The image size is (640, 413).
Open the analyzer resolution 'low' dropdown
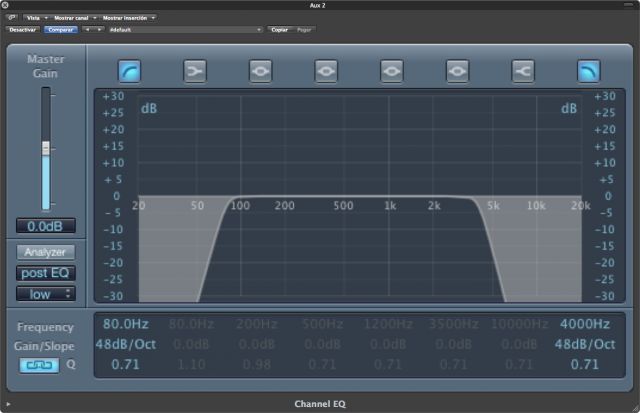point(45,294)
